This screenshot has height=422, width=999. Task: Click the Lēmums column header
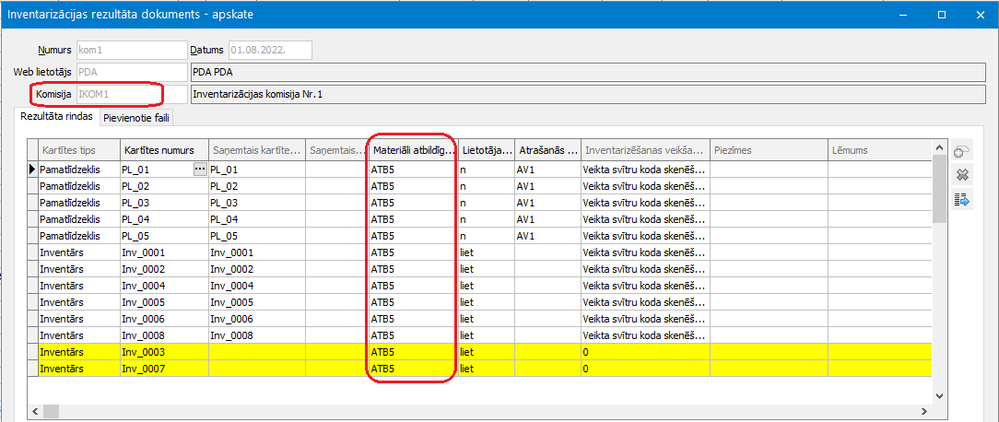(880, 150)
